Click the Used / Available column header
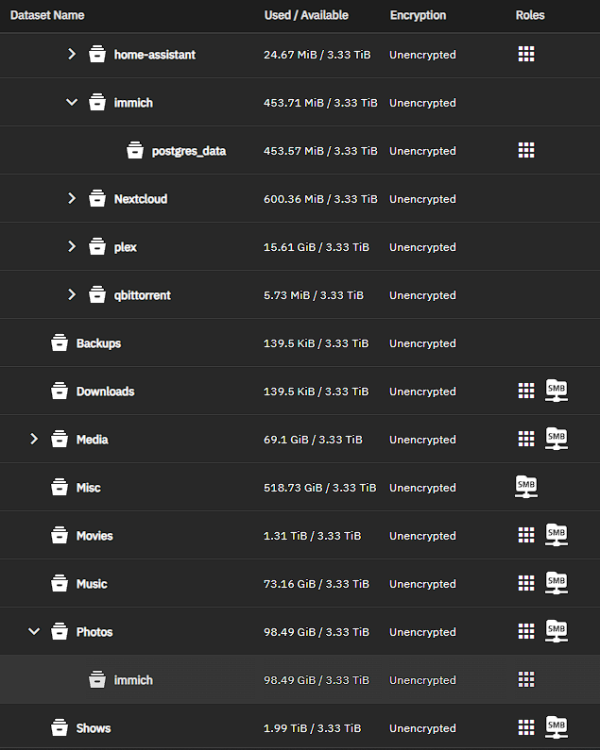 305,16
